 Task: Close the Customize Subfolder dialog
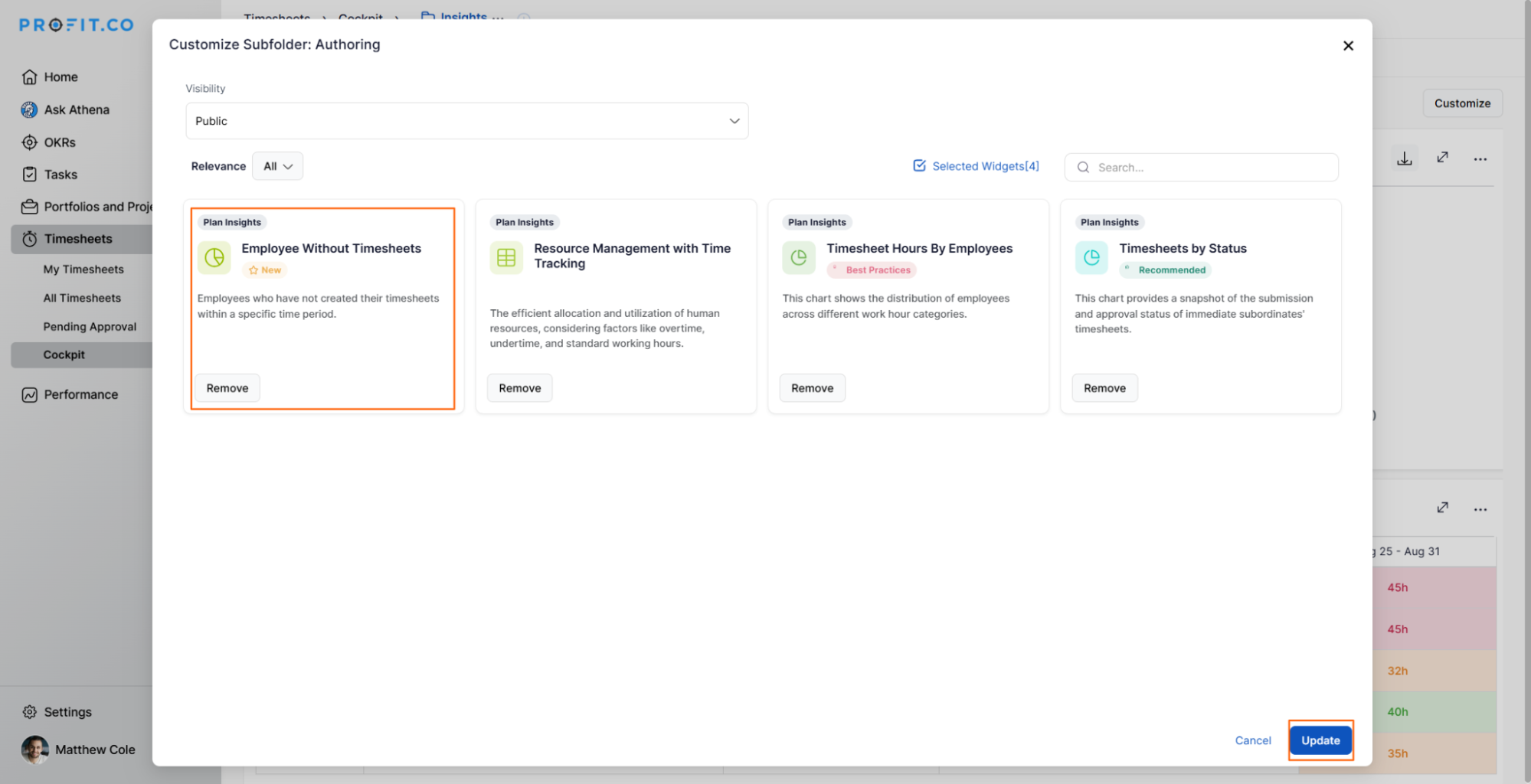tap(1348, 46)
